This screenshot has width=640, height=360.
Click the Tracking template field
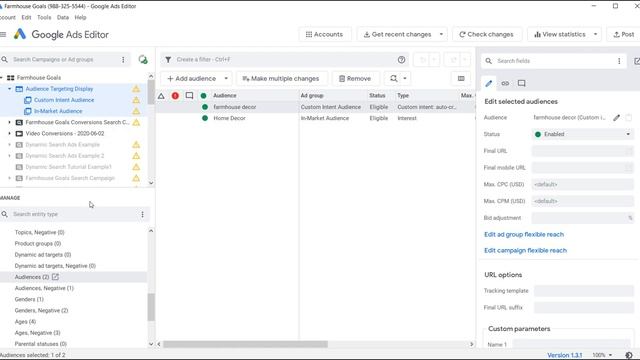pyautogui.click(x=584, y=291)
